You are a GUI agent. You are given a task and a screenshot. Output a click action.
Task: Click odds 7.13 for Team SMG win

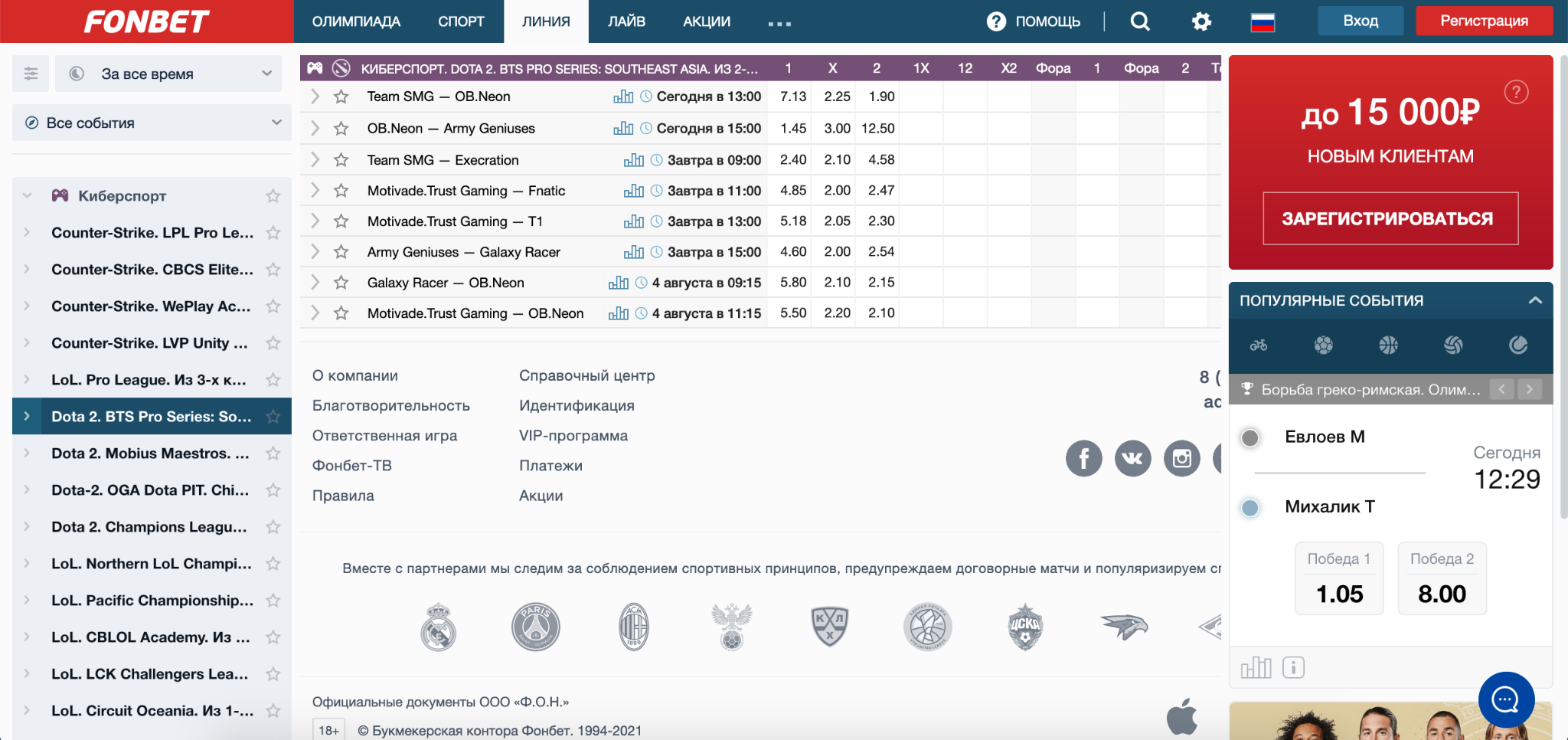(x=792, y=97)
